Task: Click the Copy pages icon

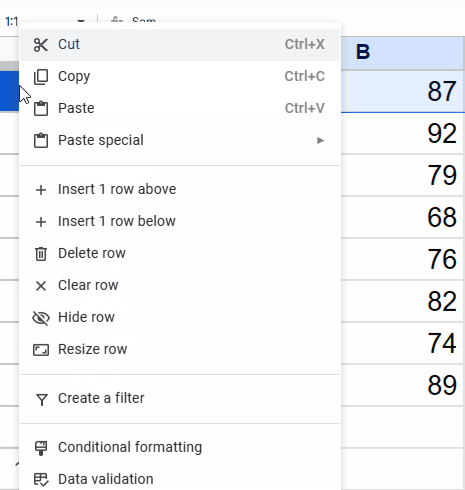Action: pos(41,77)
